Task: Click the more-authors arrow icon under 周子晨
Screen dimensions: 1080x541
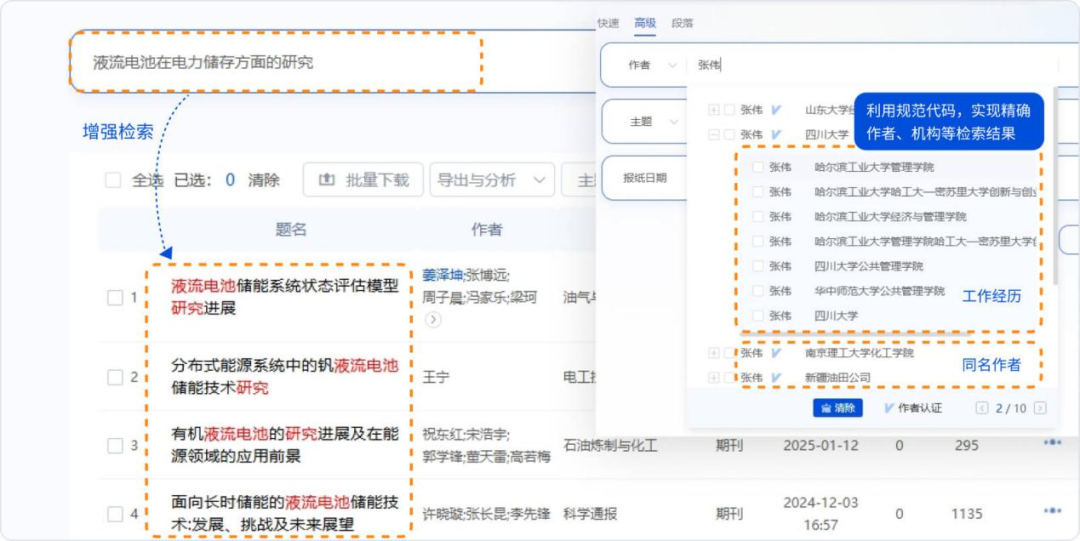Action: click(x=433, y=320)
